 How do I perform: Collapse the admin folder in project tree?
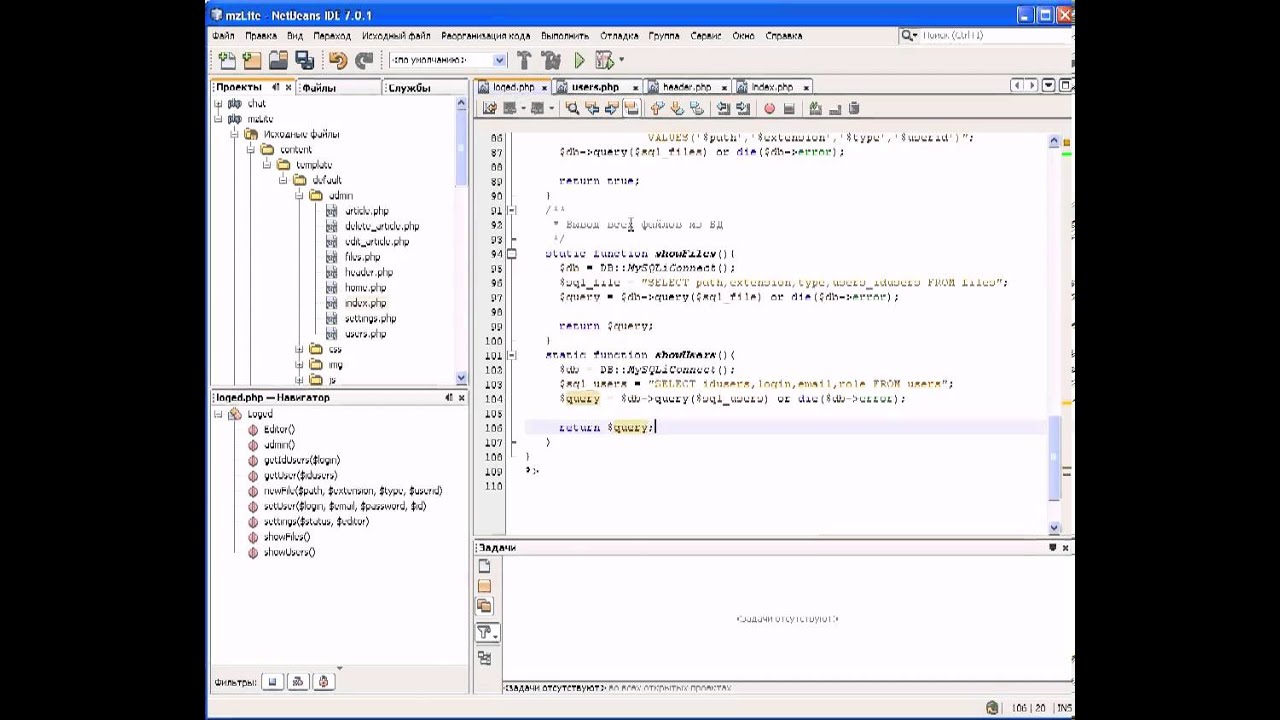299,196
